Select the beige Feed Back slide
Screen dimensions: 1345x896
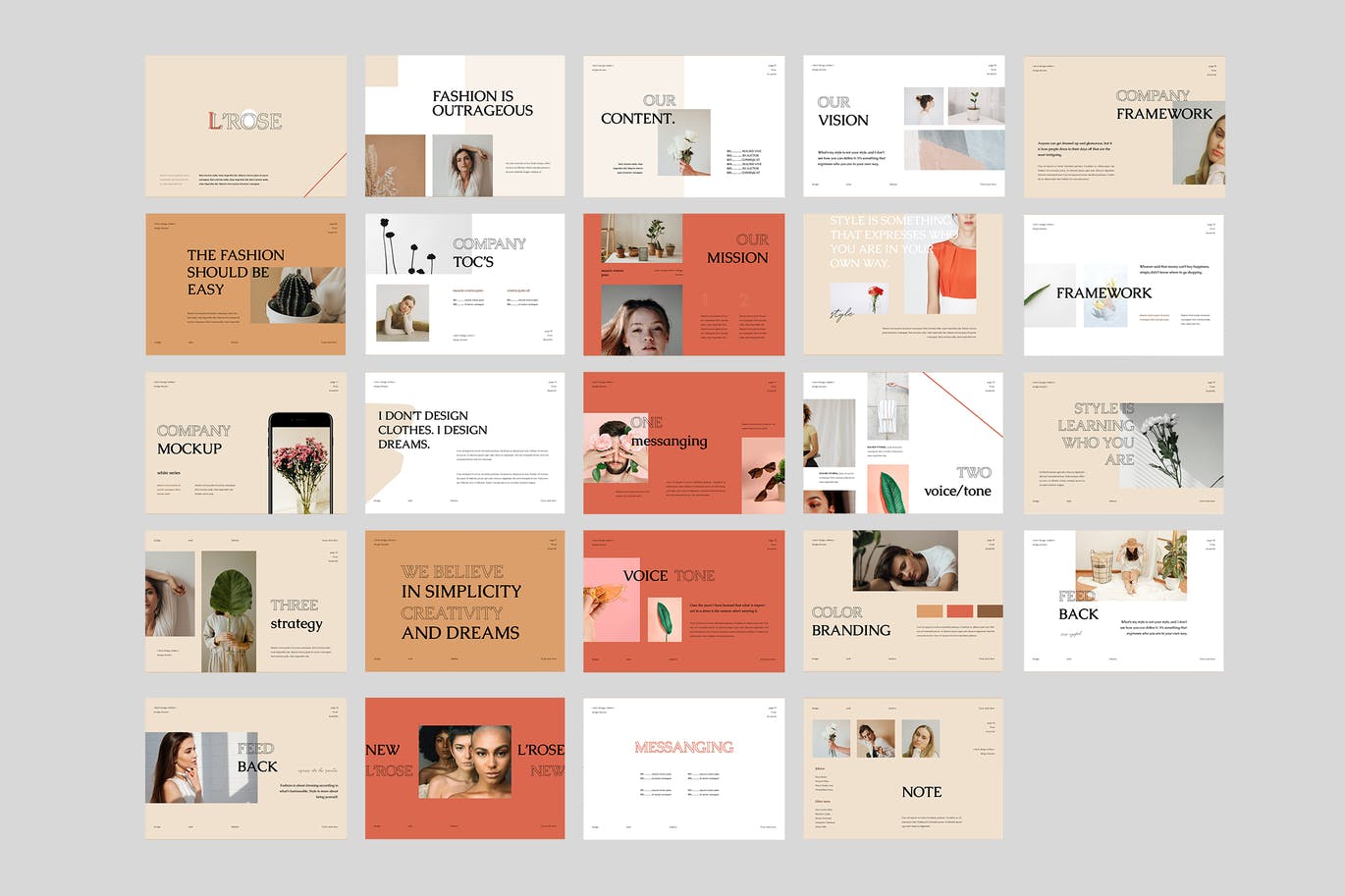point(245,768)
